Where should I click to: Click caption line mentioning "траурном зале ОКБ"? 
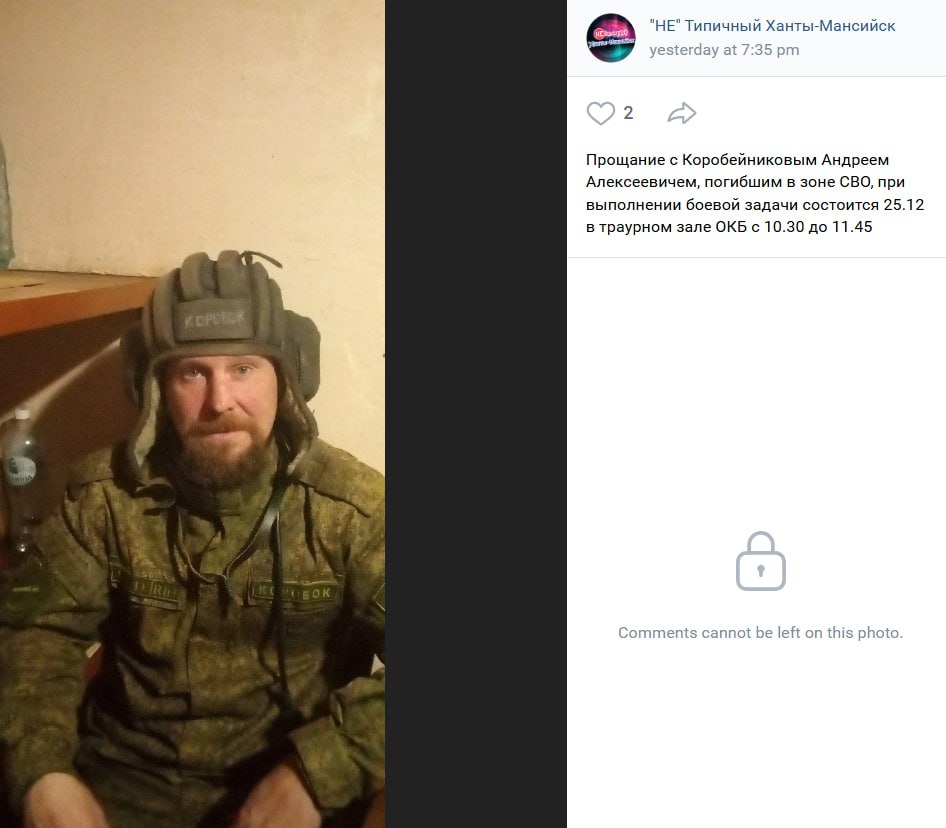point(729,227)
